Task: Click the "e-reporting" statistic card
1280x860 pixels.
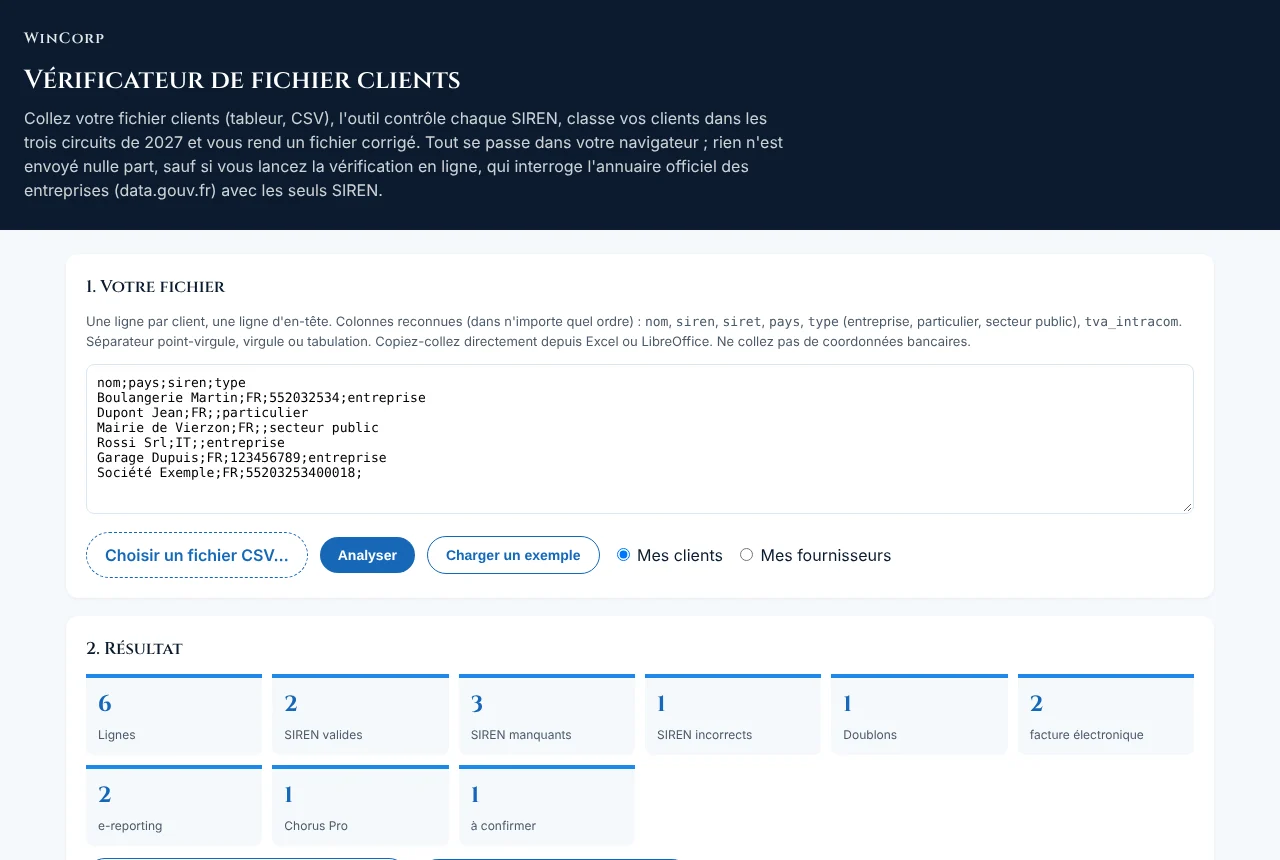Action: pos(174,806)
